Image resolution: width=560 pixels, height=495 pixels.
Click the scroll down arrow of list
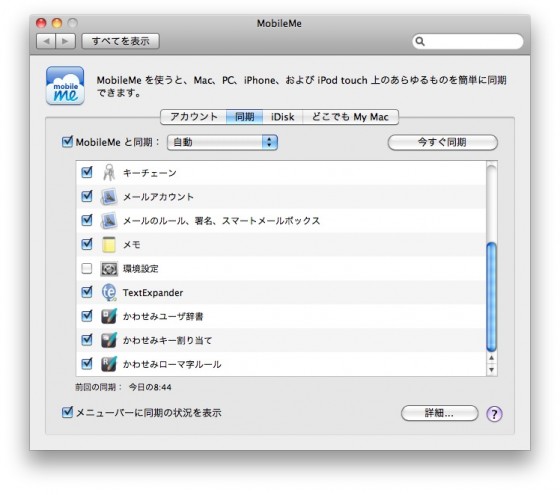[x=492, y=370]
